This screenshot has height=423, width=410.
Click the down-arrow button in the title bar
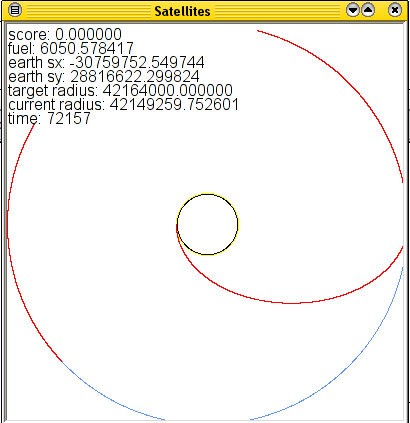pyautogui.click(x=353, y=10)
